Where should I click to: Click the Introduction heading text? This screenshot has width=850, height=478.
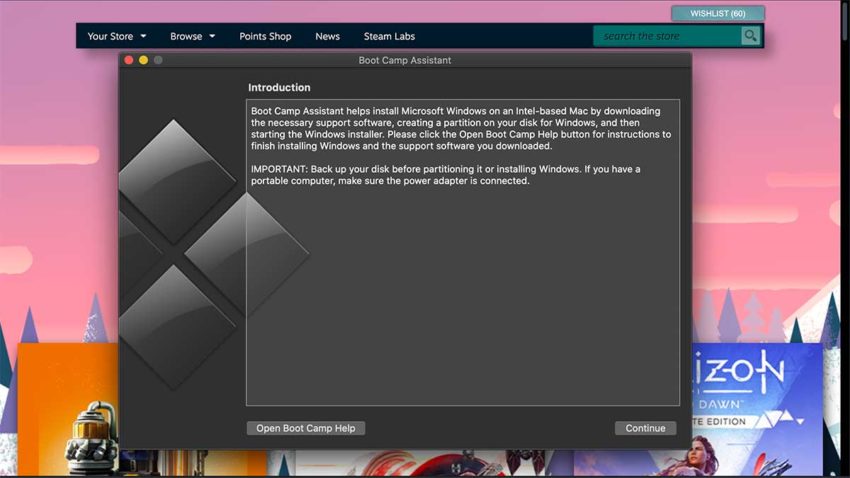[279, 88]
